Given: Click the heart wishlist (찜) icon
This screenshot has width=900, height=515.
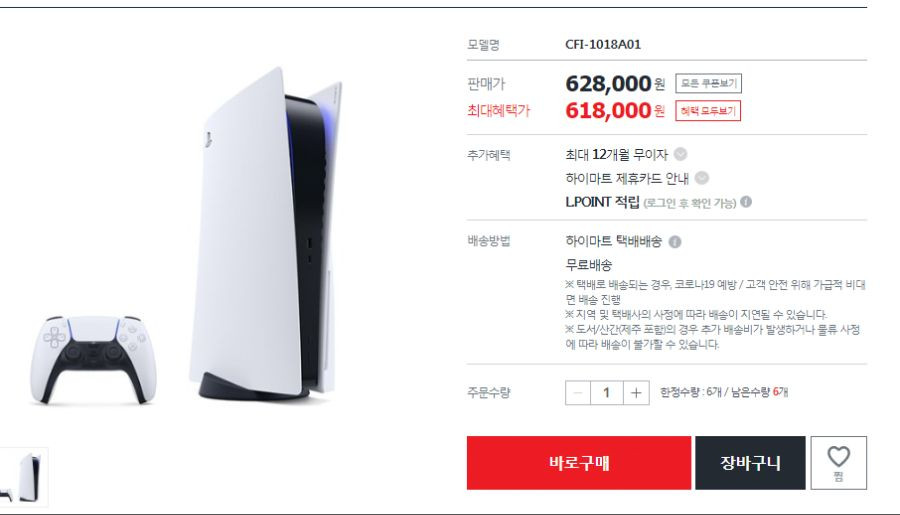Looking at the screenshot, I should (838, 463).
